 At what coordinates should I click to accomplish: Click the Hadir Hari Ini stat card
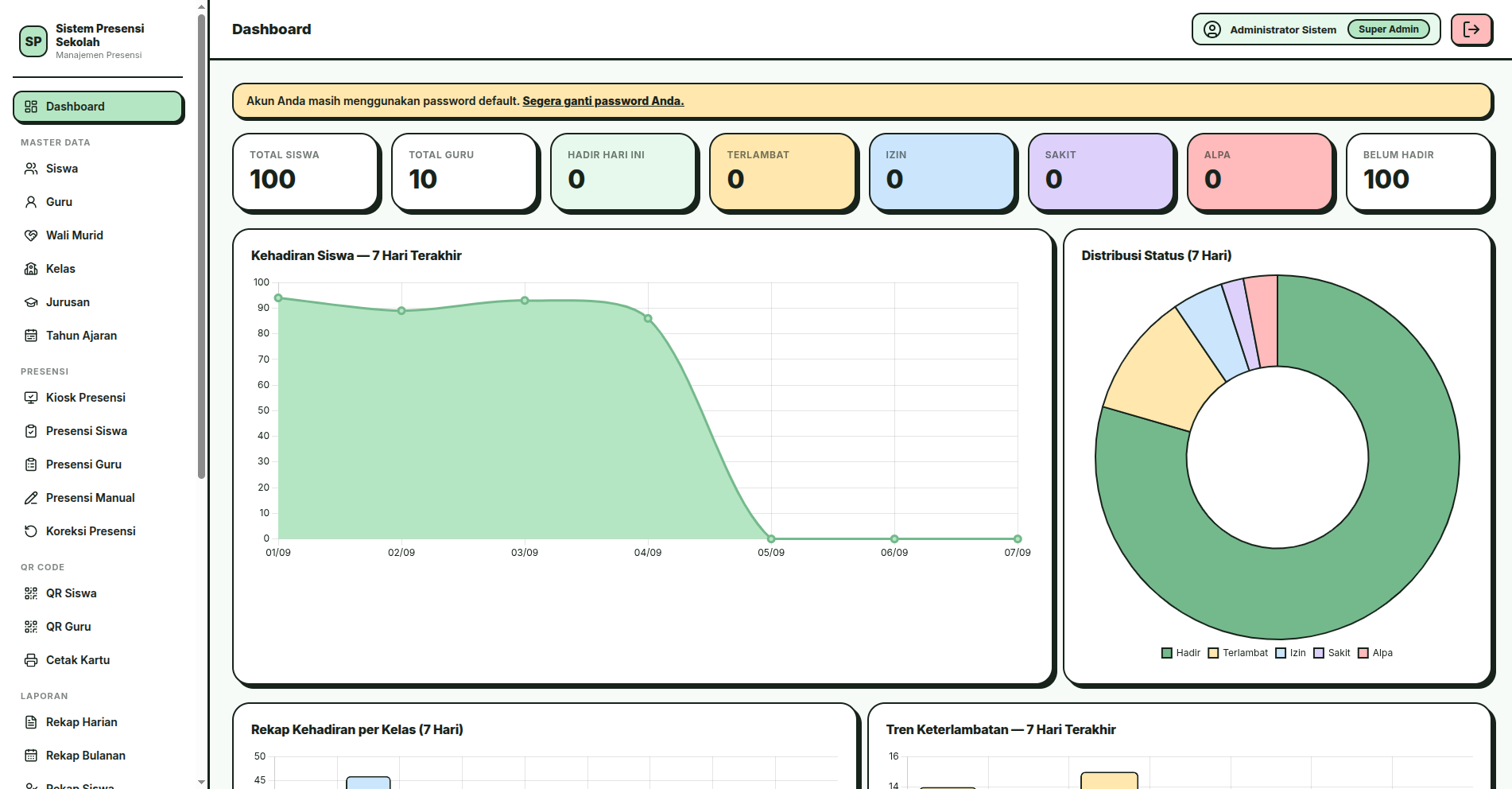click(623, 172)
